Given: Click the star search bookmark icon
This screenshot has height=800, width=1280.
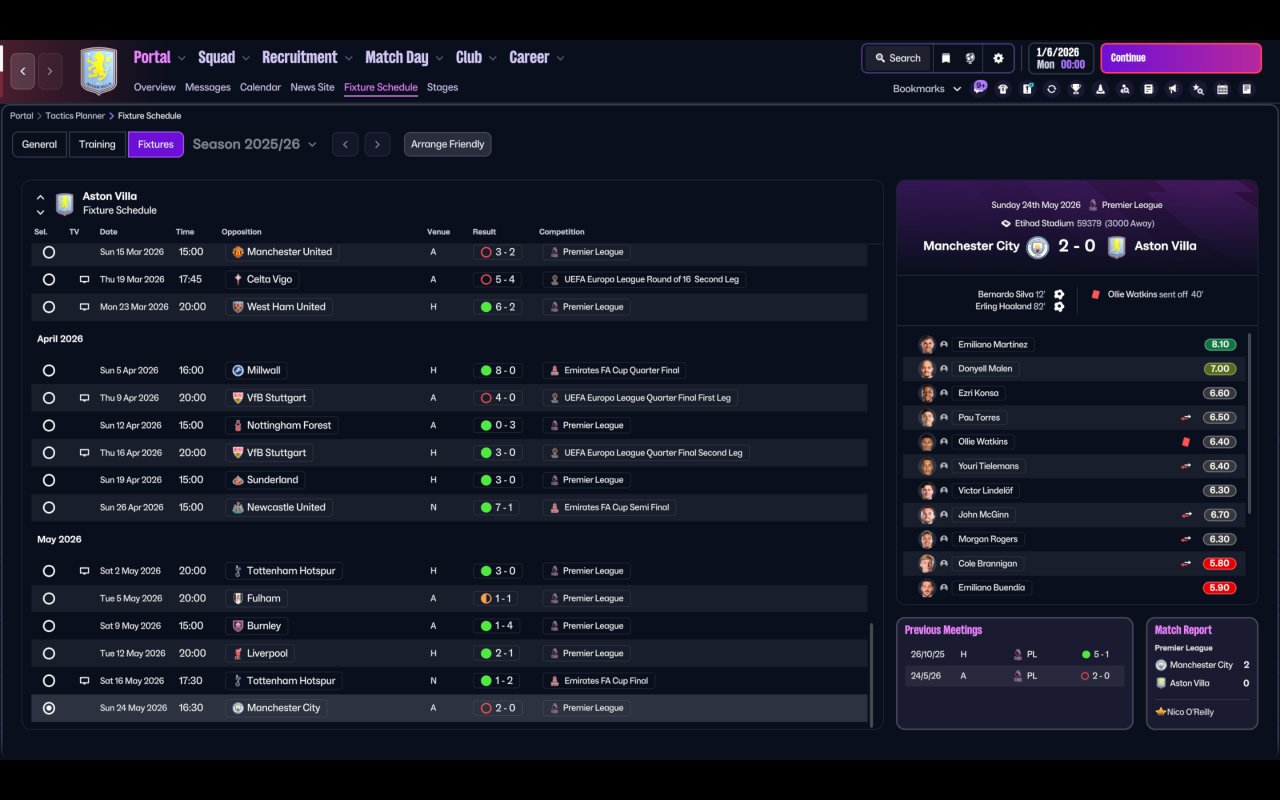Looking at the screenshot, I should [x=1198, y=89].
